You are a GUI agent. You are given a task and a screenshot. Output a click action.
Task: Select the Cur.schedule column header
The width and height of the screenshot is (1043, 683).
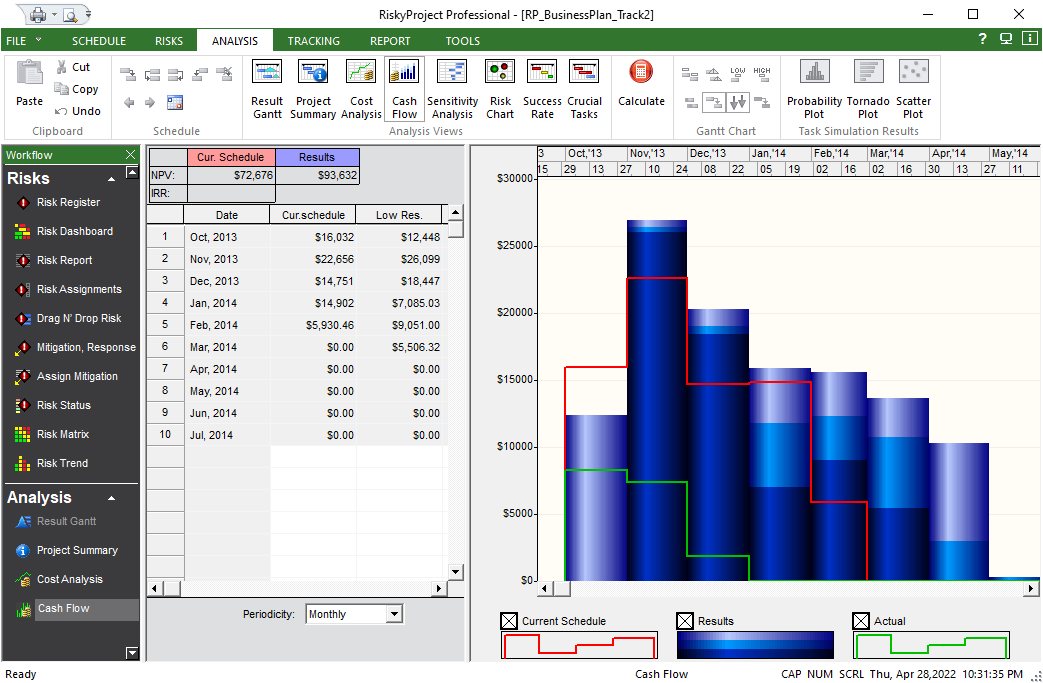click(313, 215)
